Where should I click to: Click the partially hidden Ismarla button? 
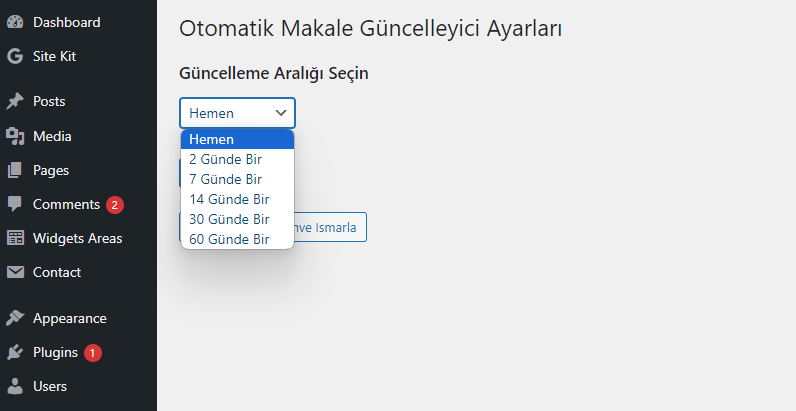[x=330, y=227]
